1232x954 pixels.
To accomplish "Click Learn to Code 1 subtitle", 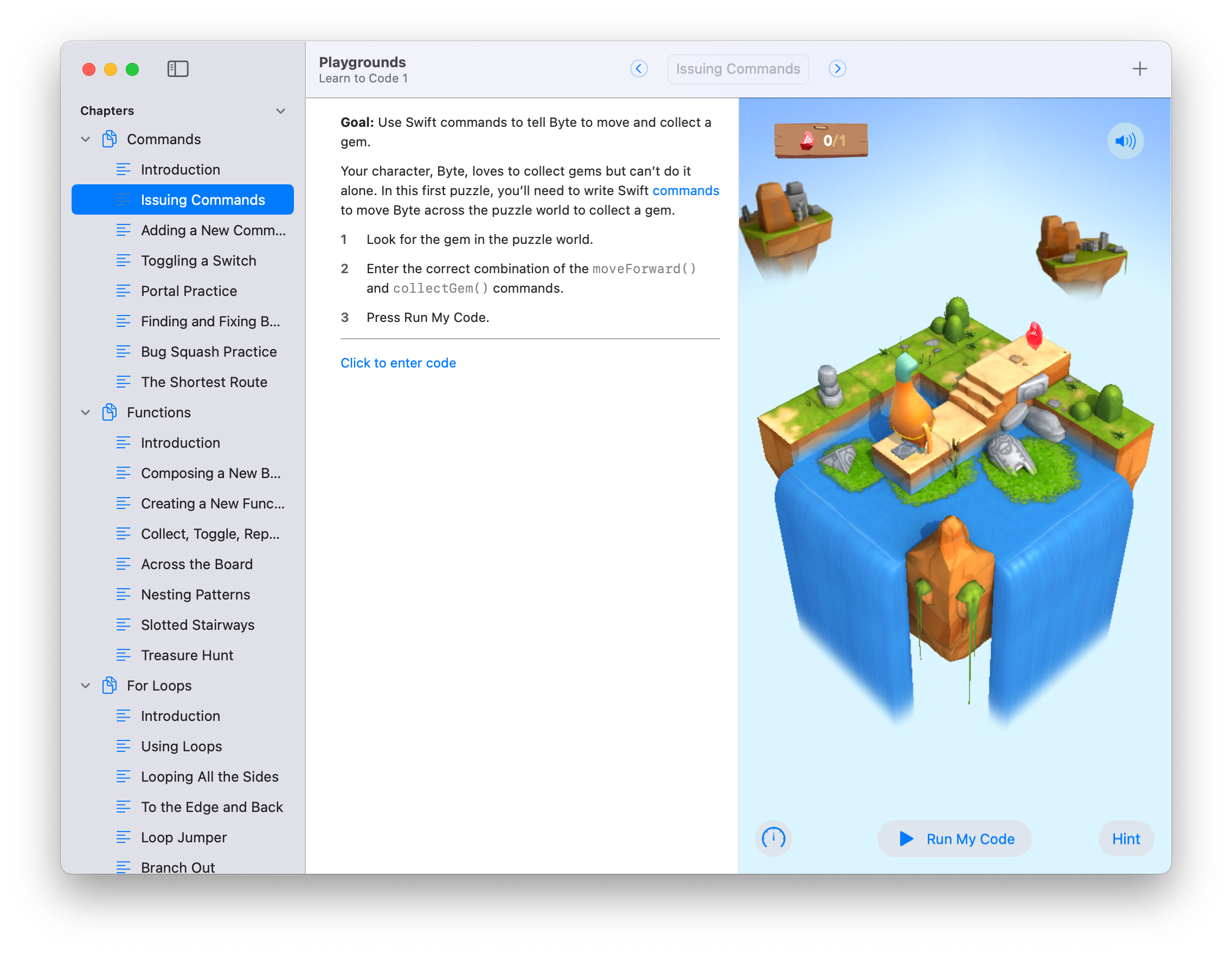I will point(363,79).
